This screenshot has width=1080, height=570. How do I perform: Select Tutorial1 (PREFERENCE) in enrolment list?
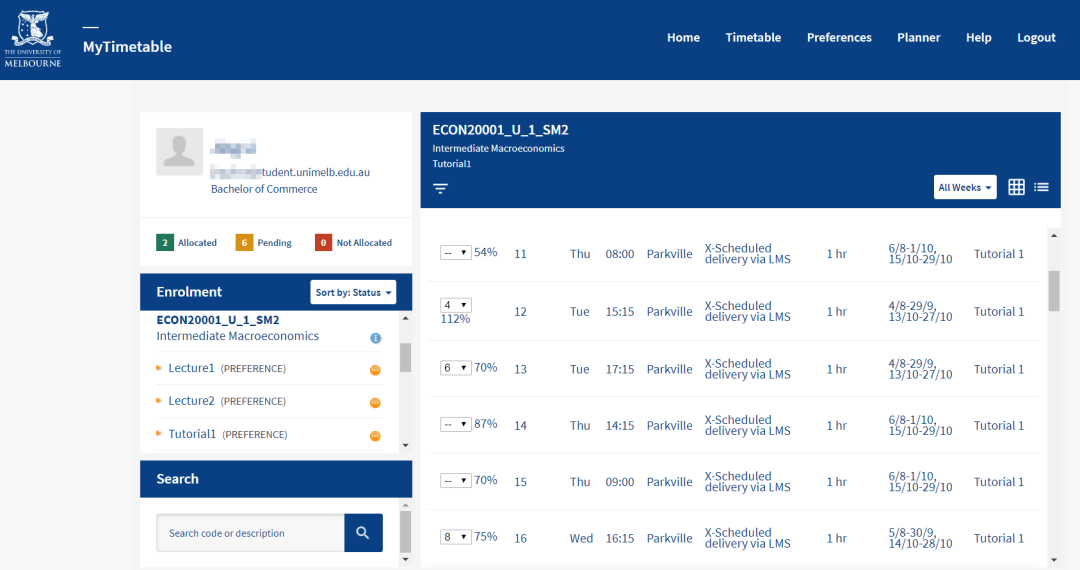click(228, 434)
